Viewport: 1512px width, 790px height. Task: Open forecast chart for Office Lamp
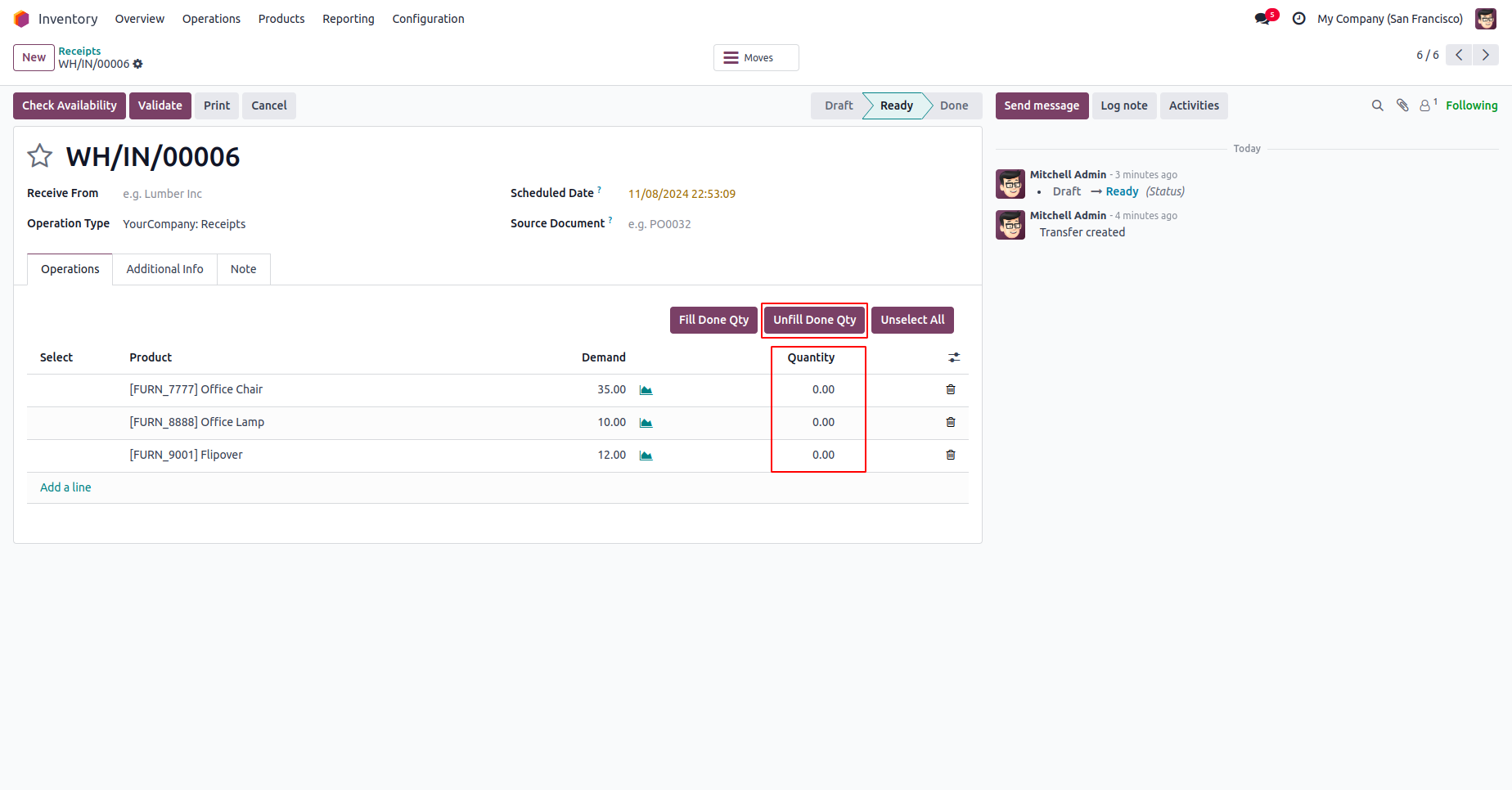646,423
